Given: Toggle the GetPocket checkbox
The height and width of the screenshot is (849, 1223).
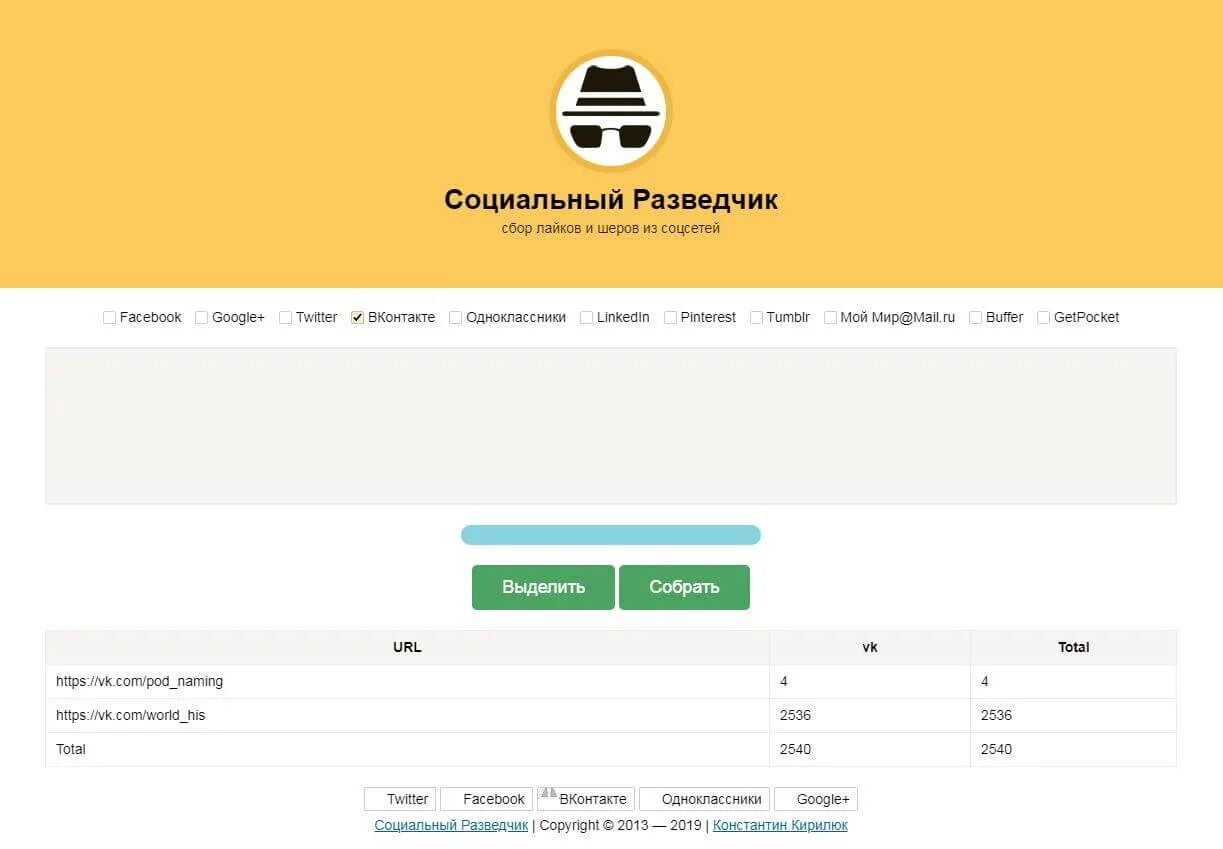Looking at the screenshot, I should 1044,318.
